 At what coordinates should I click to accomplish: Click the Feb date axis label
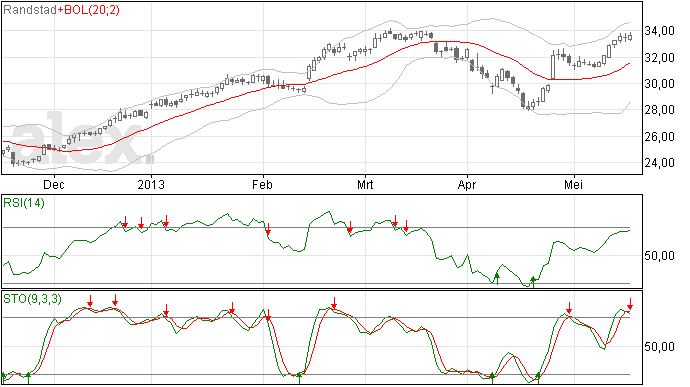click(x=262, y=184)
